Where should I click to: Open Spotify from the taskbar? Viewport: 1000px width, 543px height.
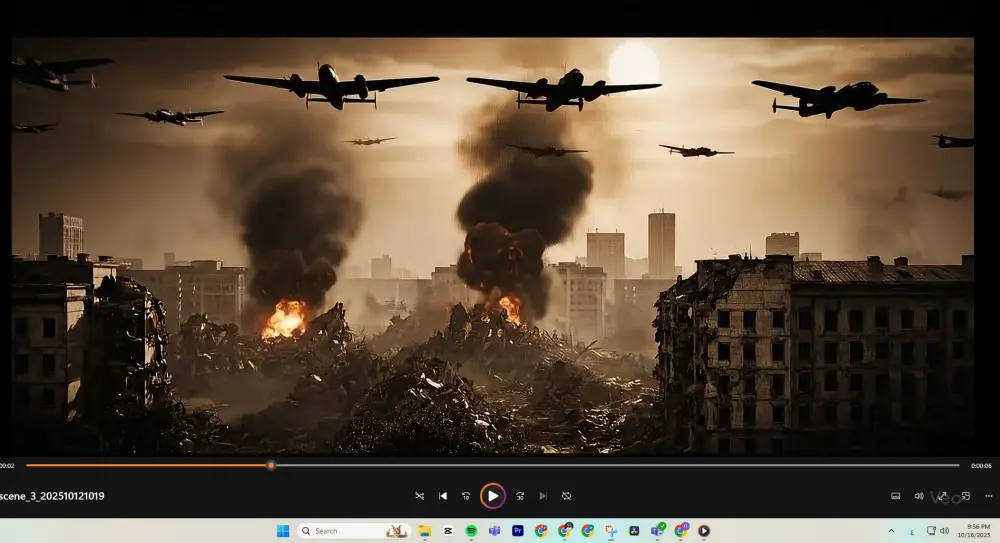pyautogui.click(x=471, y=531)
